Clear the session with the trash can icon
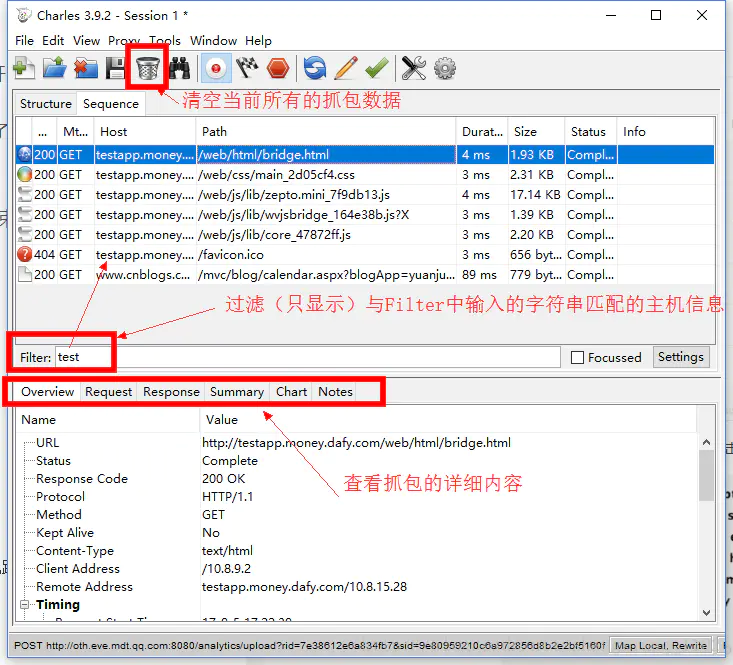This screenshot has width=733, height=665. pos(148,68)
